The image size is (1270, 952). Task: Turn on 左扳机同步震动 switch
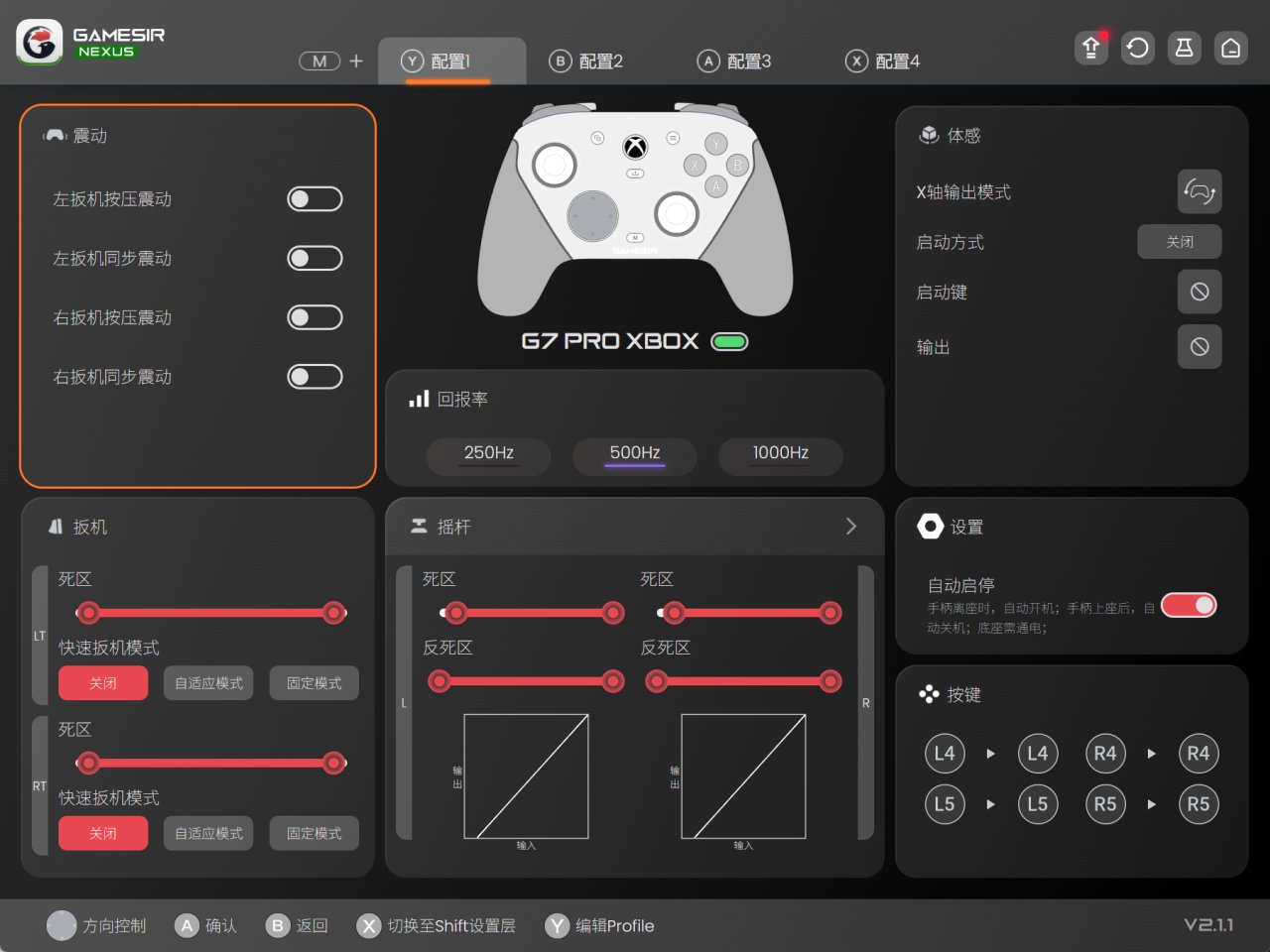[315, 259]
